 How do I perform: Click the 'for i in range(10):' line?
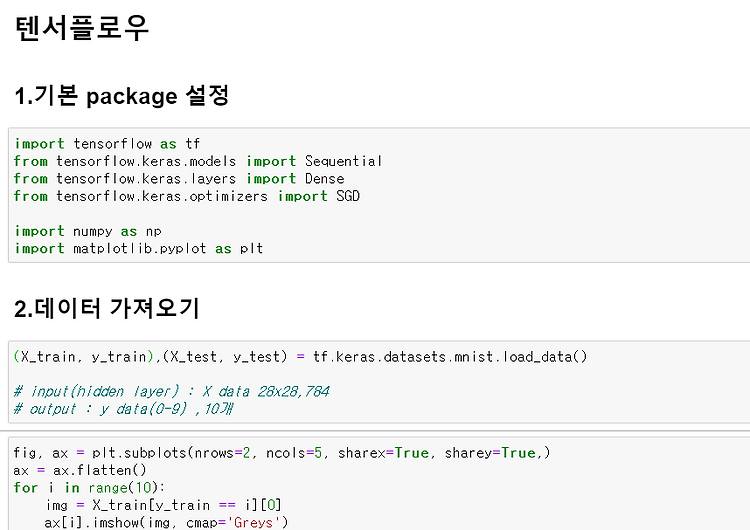[89, 488]
